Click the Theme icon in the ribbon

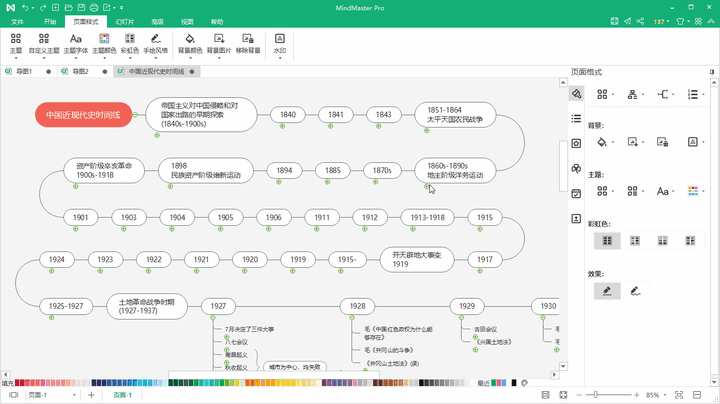click(x=16, y=39)
